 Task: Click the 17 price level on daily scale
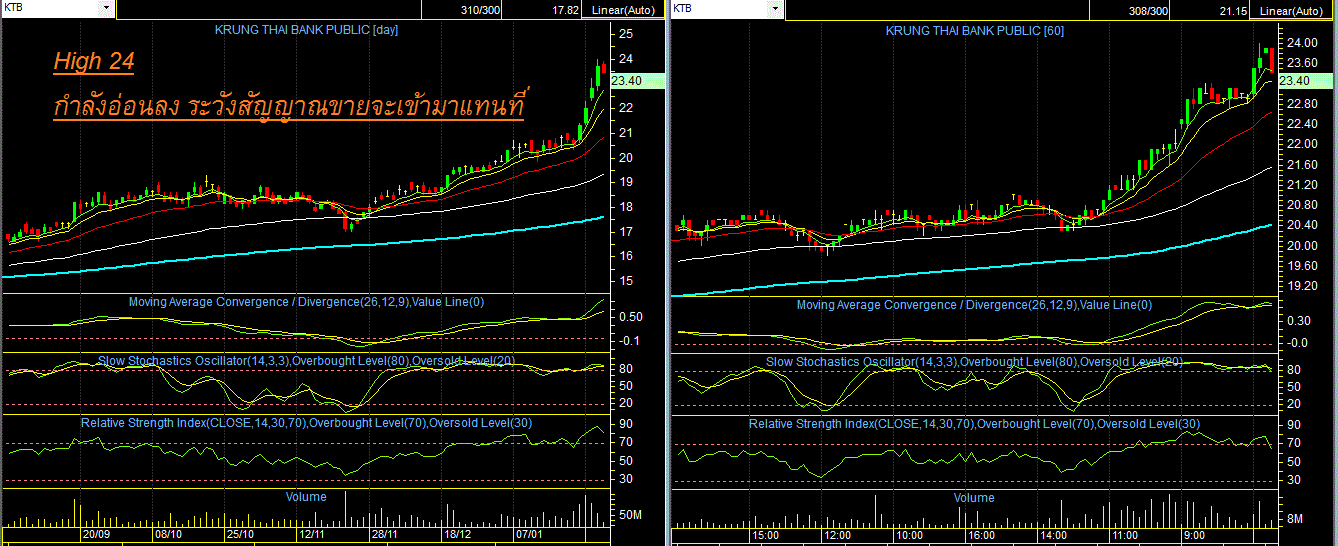625,232
